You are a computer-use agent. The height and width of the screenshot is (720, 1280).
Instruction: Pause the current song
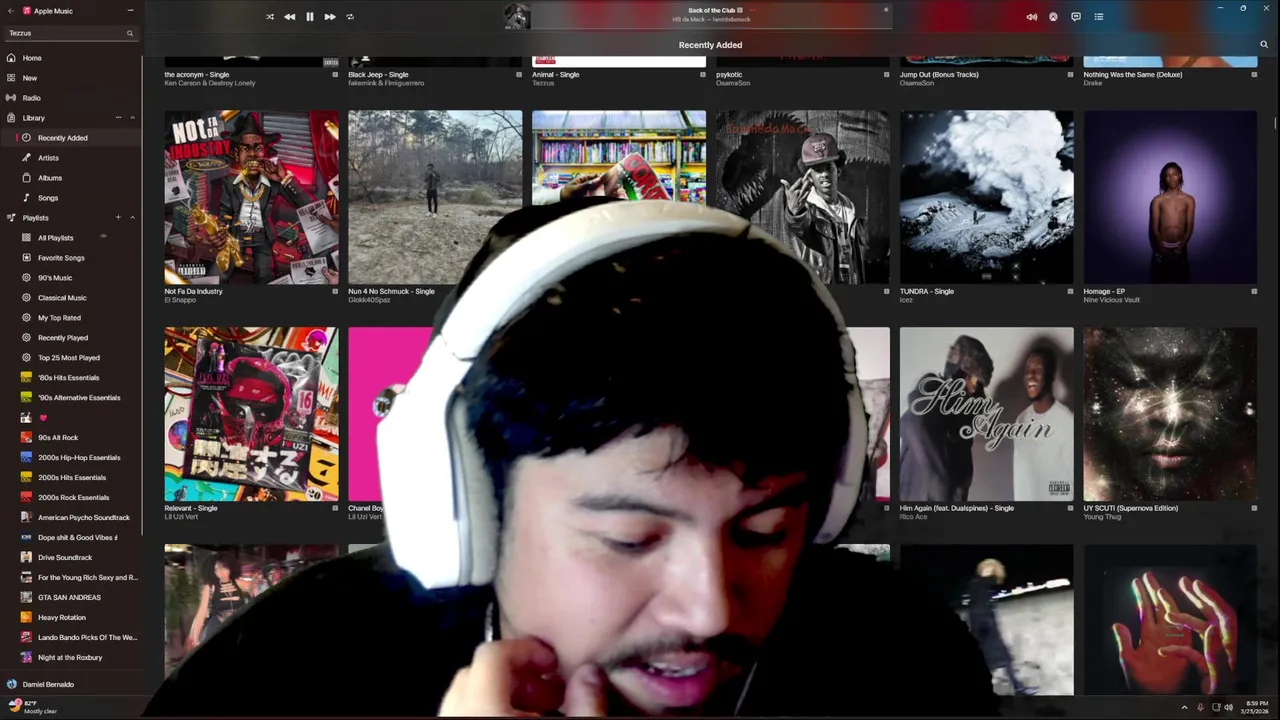point(310,17)
